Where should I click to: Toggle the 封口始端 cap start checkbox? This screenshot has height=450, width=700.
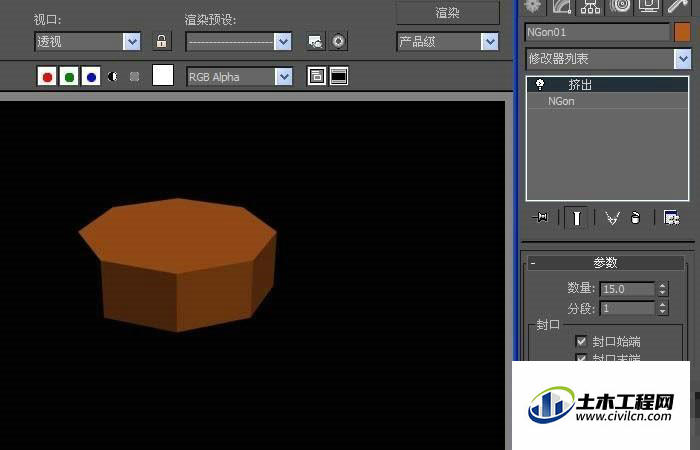click(581, 342)
